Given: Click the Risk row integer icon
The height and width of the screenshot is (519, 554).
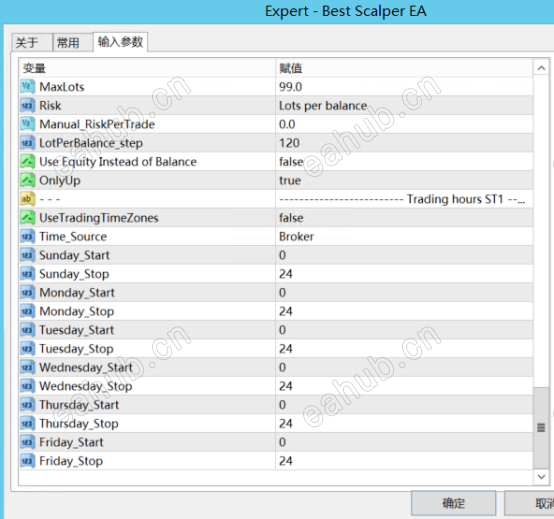Looking at the screenshot, I should [x=28, y=106].
